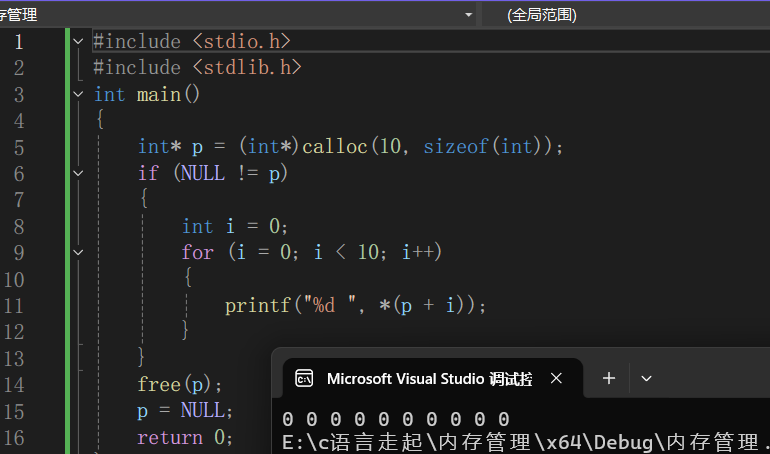Click the p = NULL; statement
The image size is (770, 454).
click(185, 411)
